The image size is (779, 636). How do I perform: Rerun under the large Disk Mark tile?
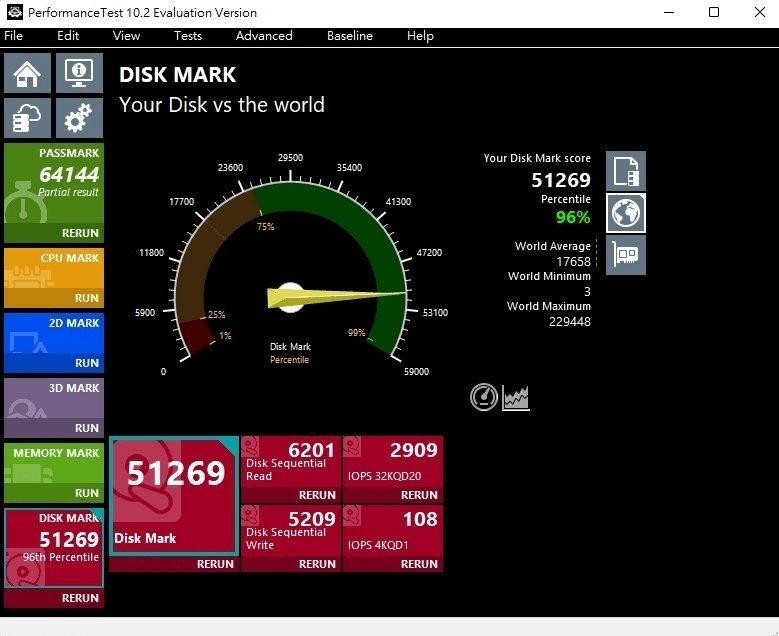(215, 564)
